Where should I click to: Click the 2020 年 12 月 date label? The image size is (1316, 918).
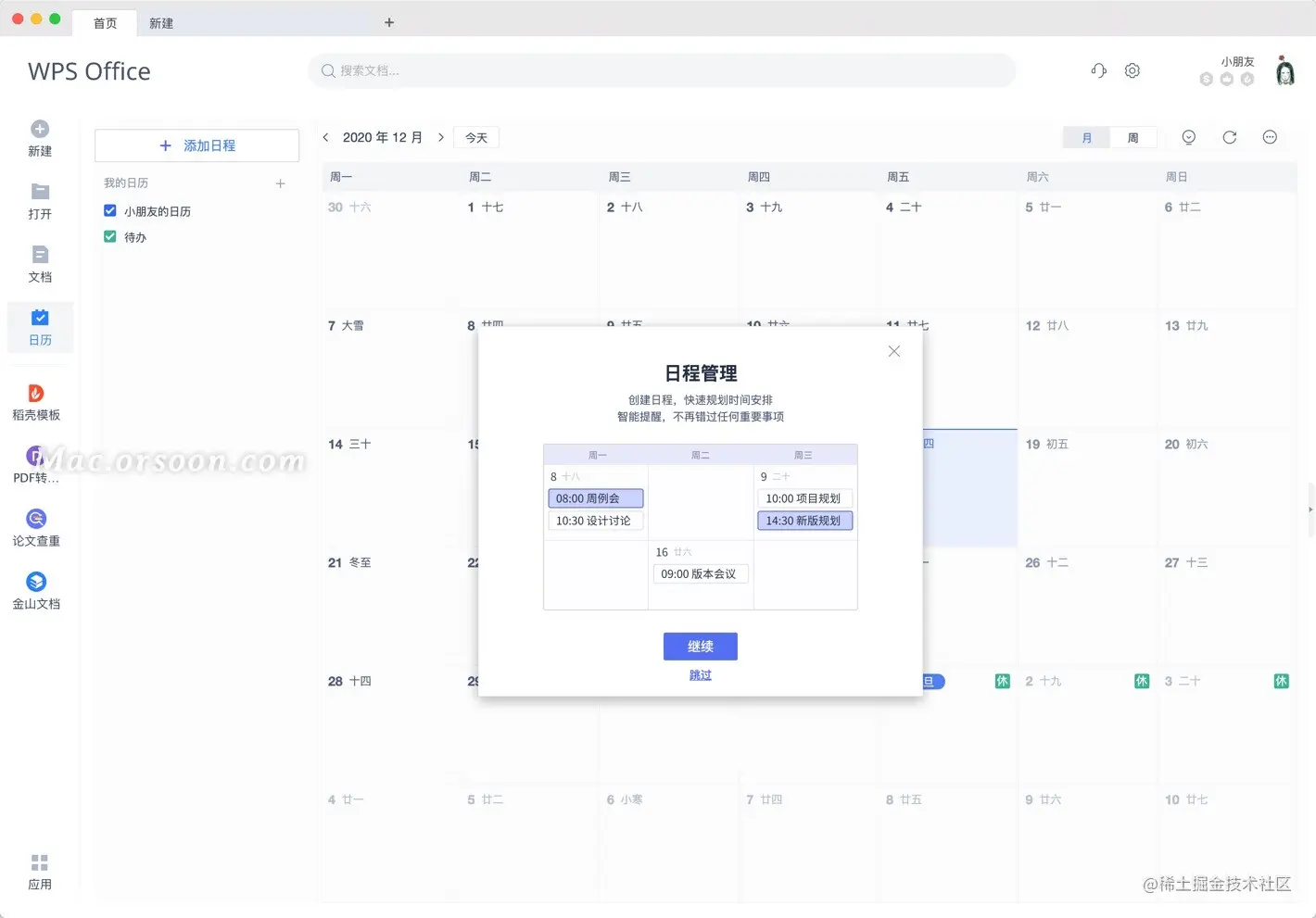click(383, 137)
